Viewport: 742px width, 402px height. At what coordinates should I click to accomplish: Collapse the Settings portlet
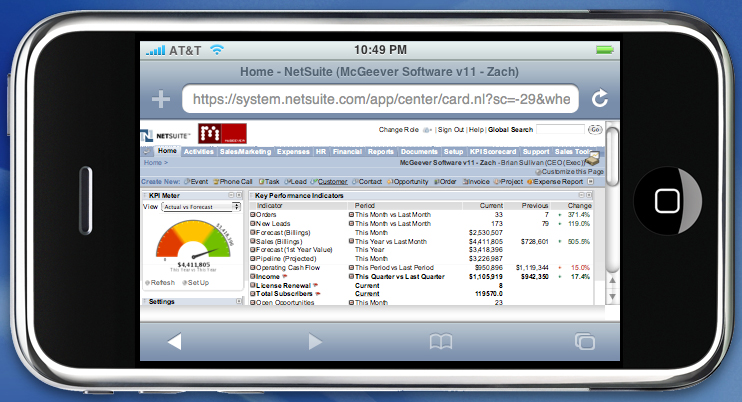coord(238,301)
